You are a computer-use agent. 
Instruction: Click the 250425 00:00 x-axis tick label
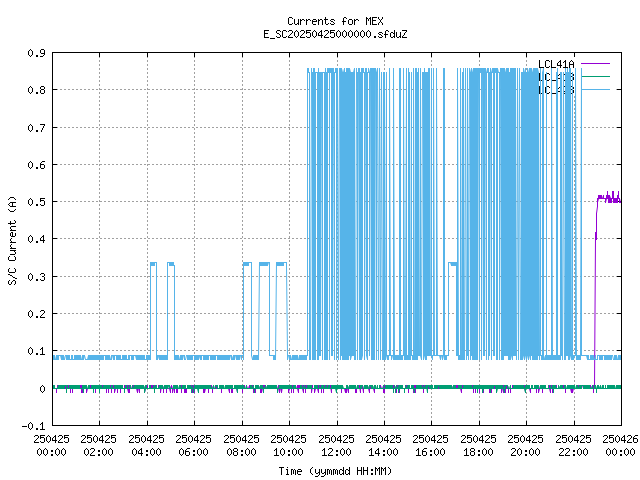(x=52, y=445)
